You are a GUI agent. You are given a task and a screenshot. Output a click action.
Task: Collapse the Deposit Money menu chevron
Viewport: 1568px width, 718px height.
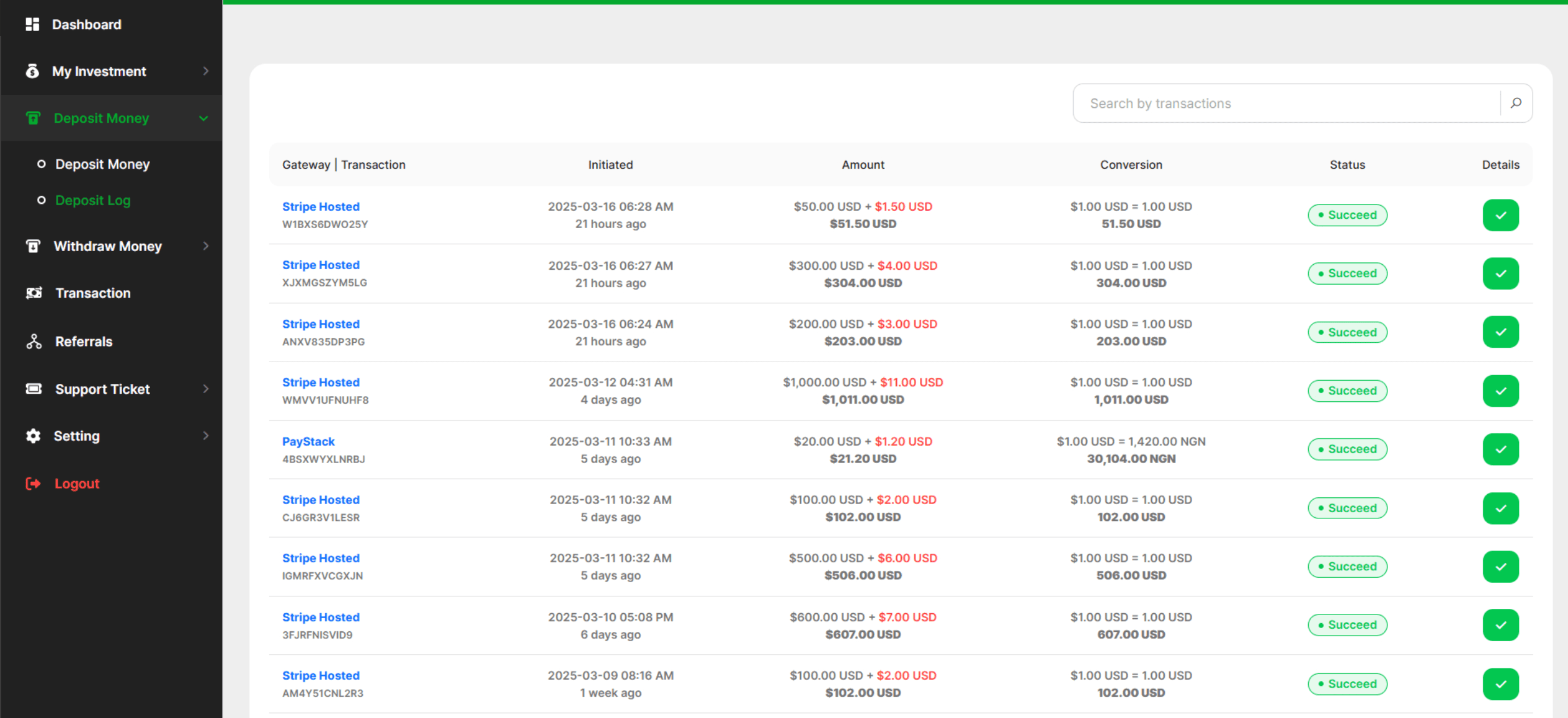tap(203, 118)
